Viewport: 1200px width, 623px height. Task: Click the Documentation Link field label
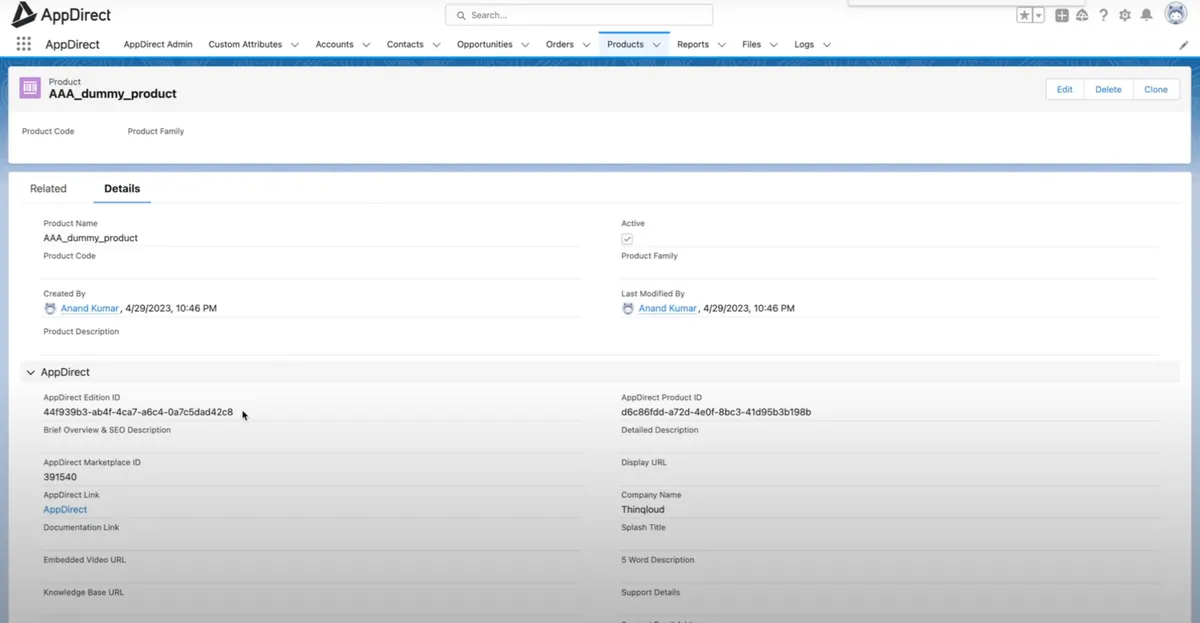81,528
